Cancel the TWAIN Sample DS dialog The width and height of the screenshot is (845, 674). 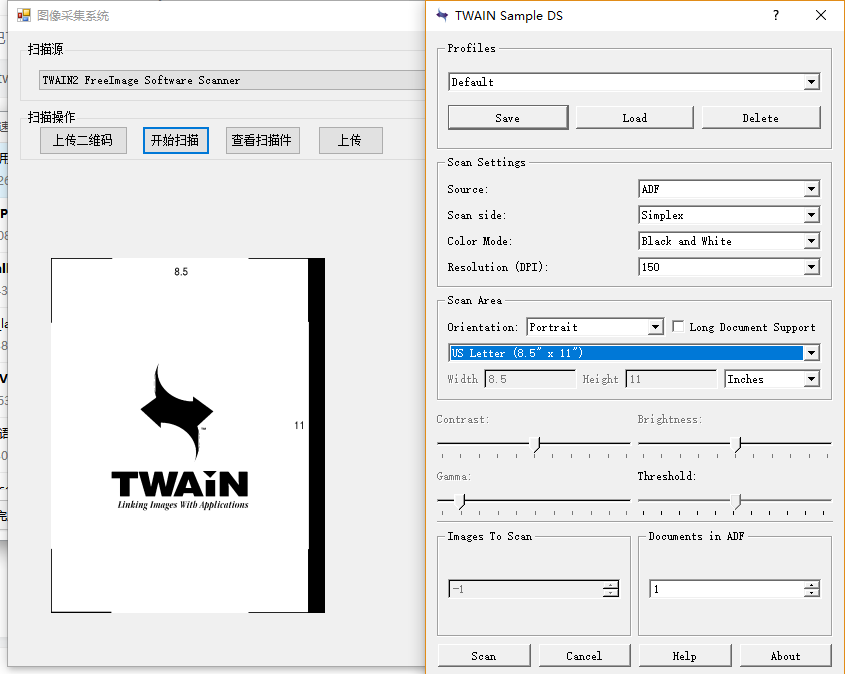point(584,655)
